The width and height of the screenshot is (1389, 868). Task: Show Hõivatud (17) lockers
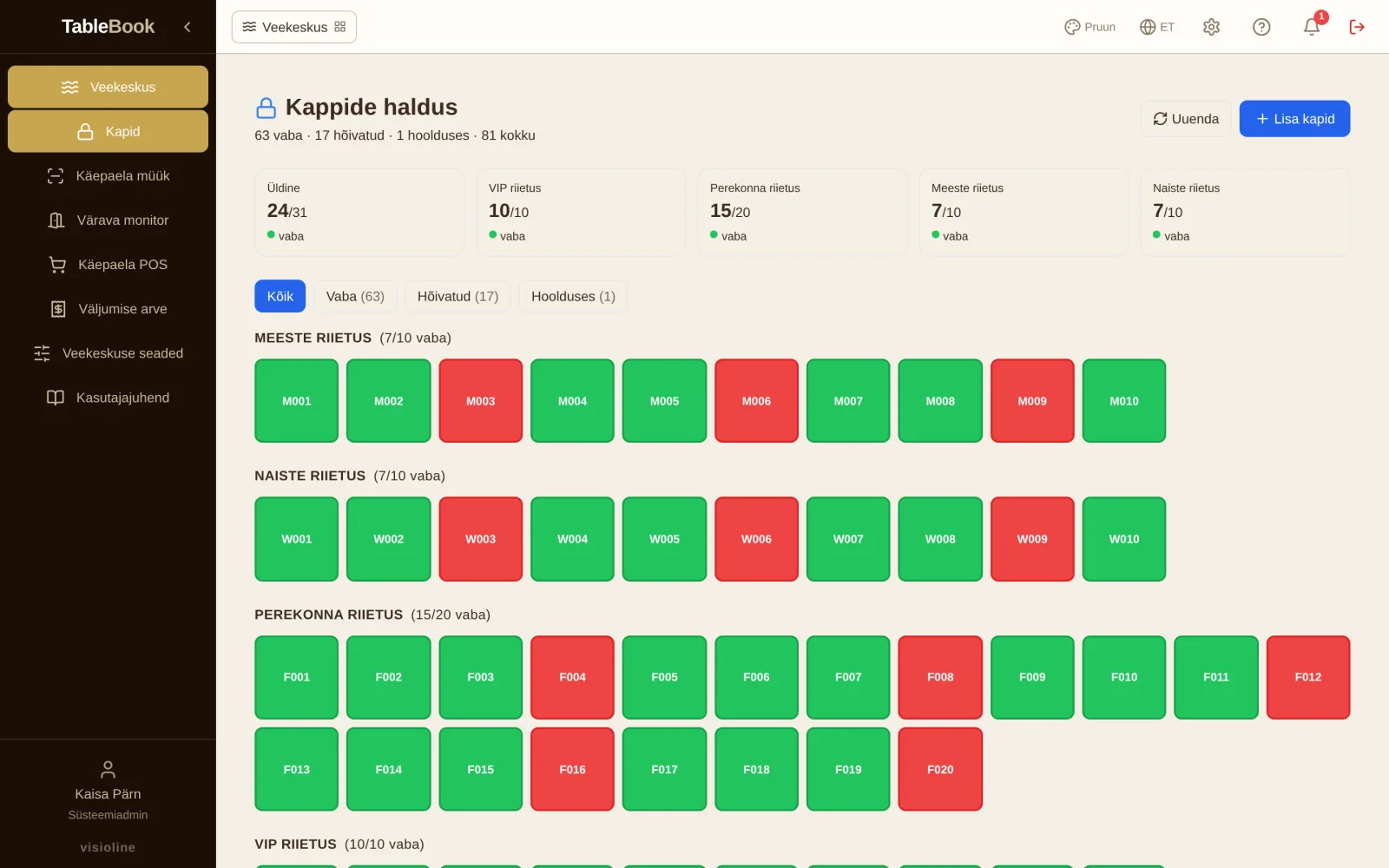coord(458,296)
